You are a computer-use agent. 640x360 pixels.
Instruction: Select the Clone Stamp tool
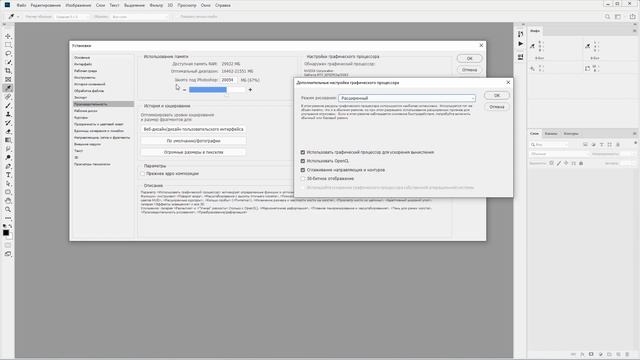(8, 114)
